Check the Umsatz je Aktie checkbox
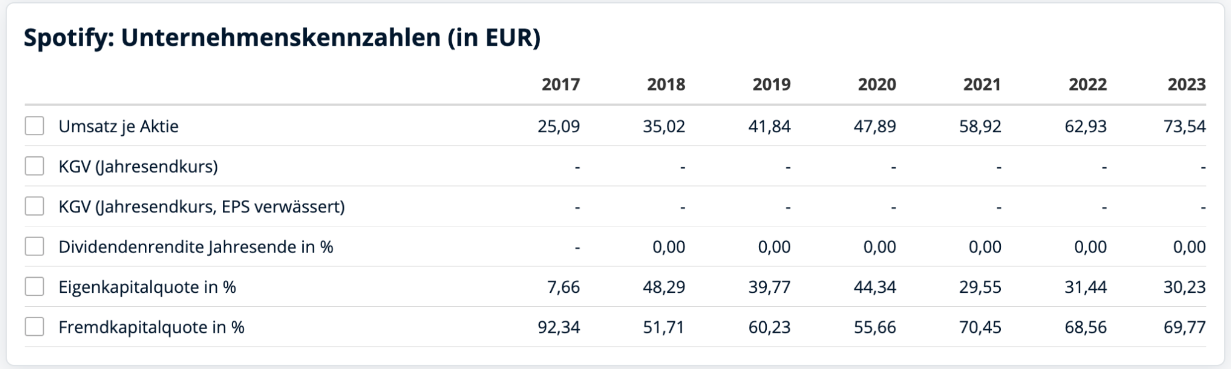 pos(35,126)
